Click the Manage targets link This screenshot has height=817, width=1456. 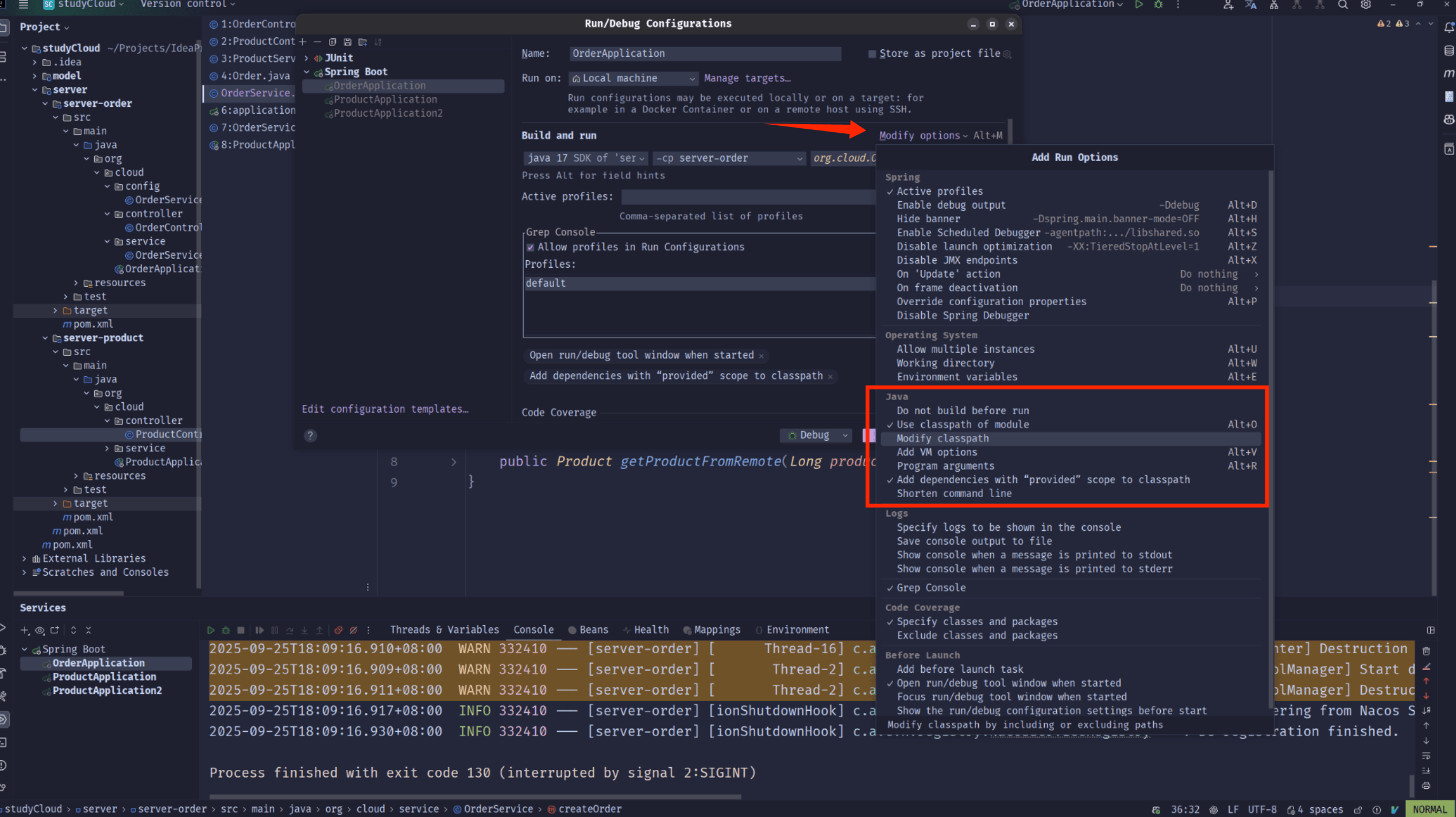[x=747, y=78]
